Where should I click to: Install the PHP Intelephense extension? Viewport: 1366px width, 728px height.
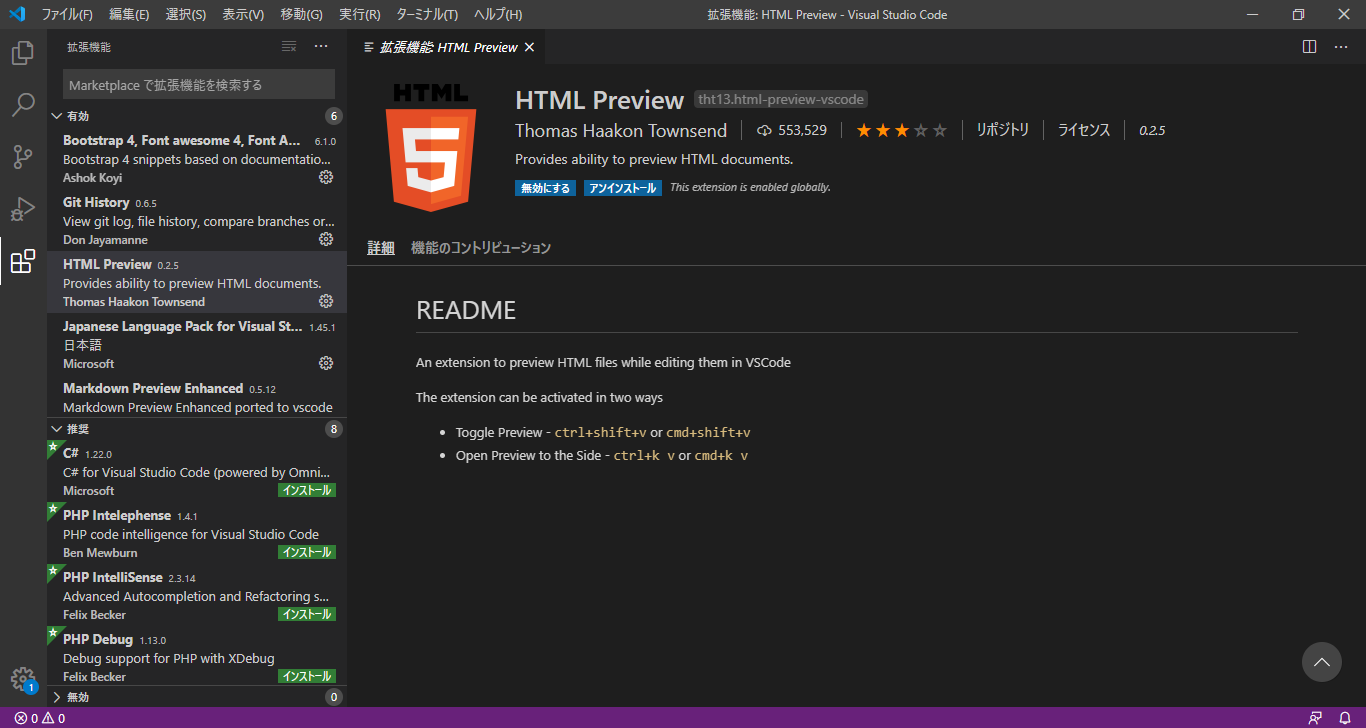click(306, 552)
